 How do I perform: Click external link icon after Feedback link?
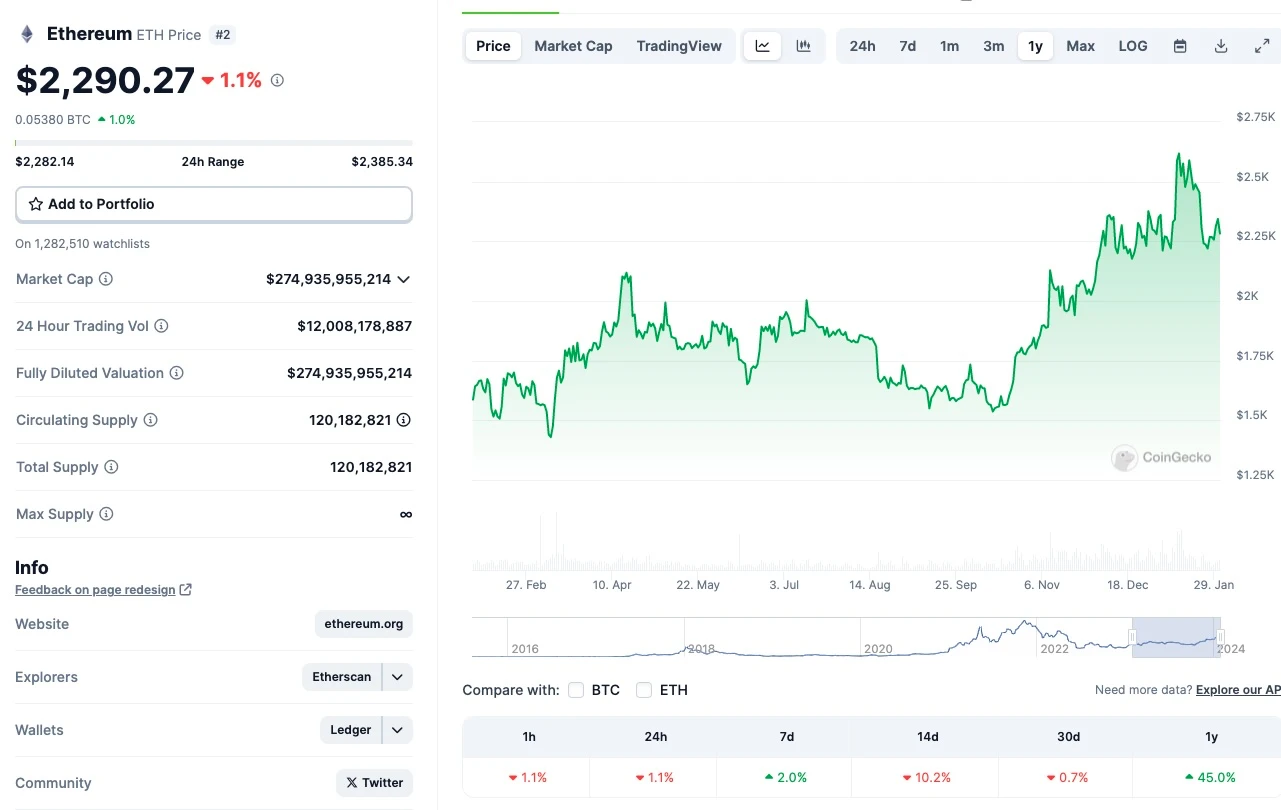(186, 590)
